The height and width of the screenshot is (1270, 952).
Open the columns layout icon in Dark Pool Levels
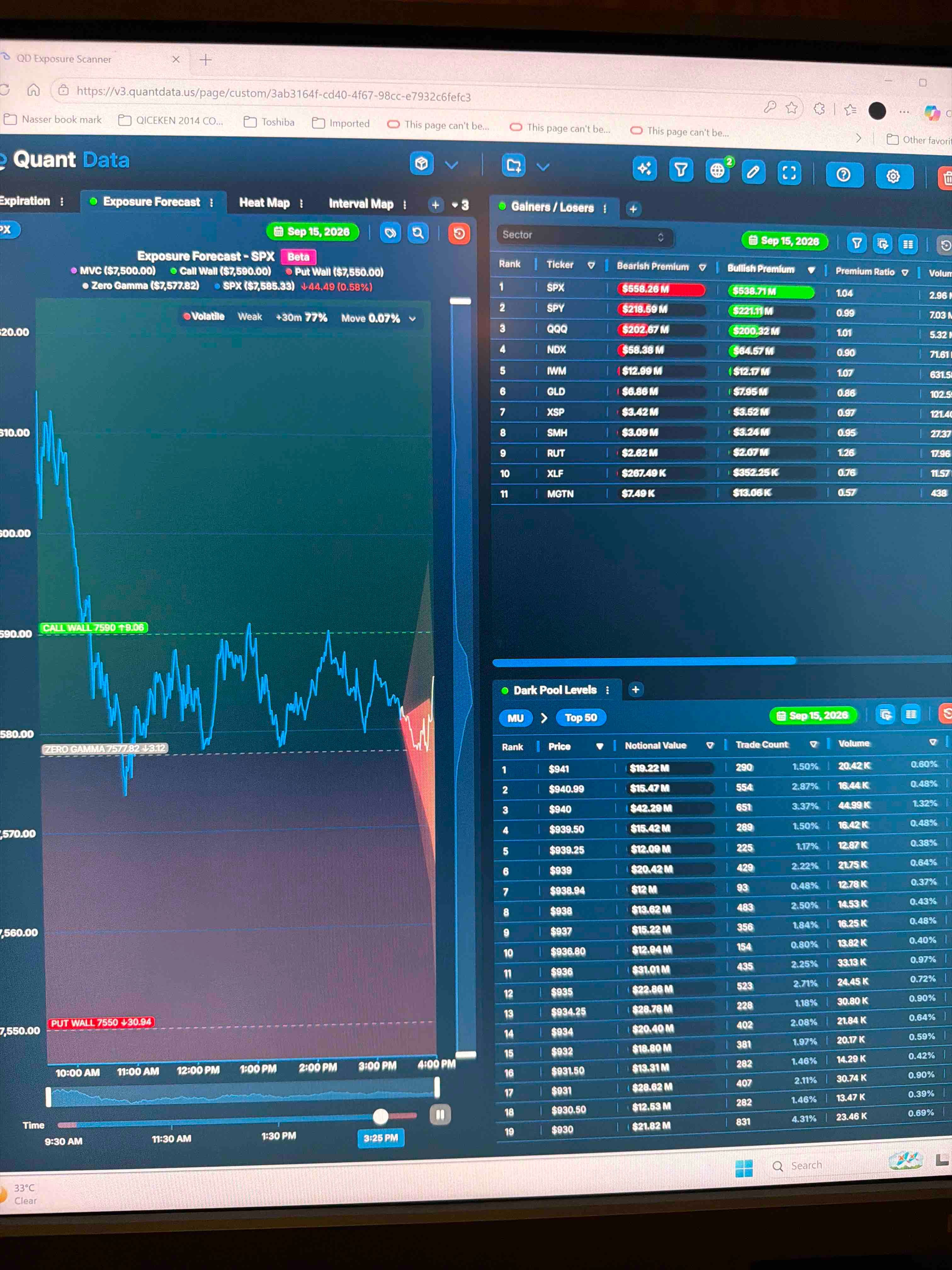[x=911, y=714]
